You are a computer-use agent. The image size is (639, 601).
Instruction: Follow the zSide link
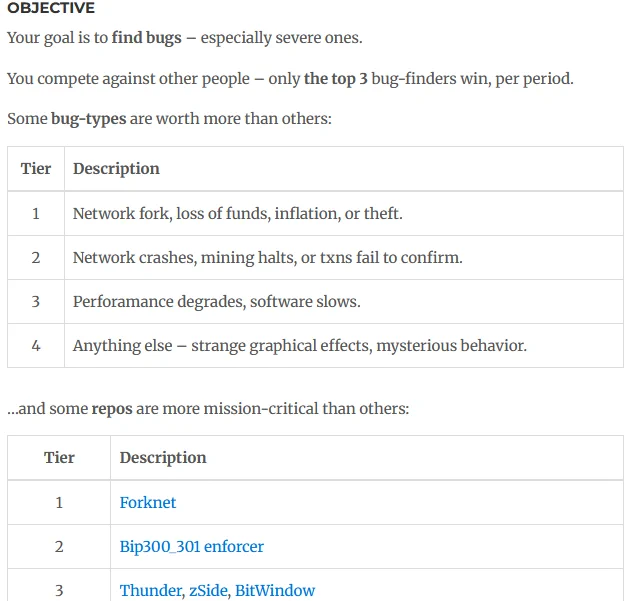click(209, 590)
